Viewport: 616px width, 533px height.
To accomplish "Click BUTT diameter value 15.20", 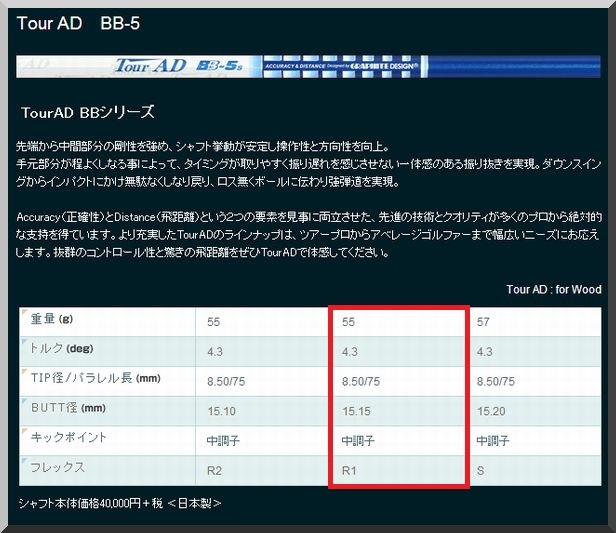I will click(x=491, y=411).
